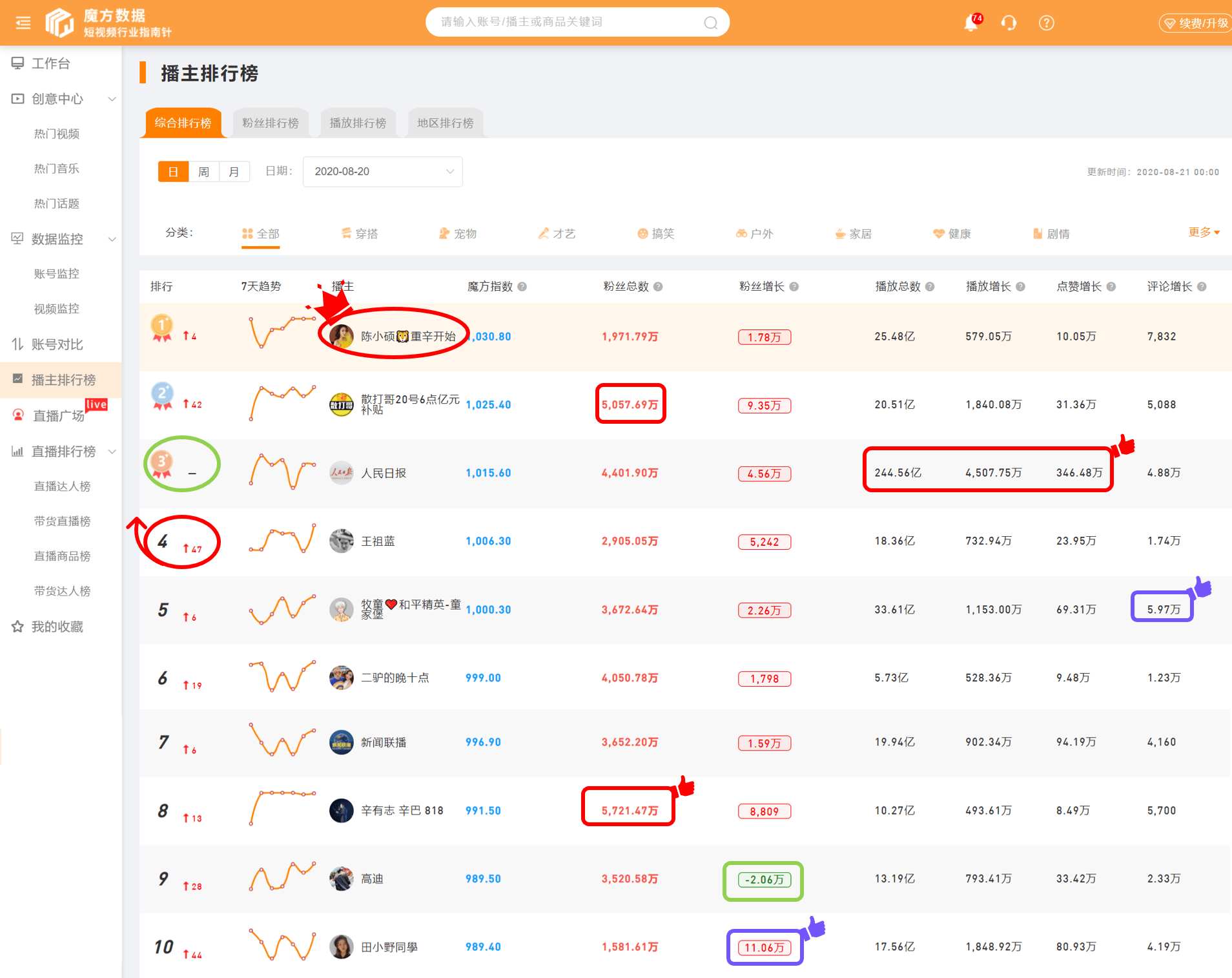This screenshot has height=978, width=1232.
Task: Click the 7-day trend chart for 高迪
Action: (x=282, y=877)
